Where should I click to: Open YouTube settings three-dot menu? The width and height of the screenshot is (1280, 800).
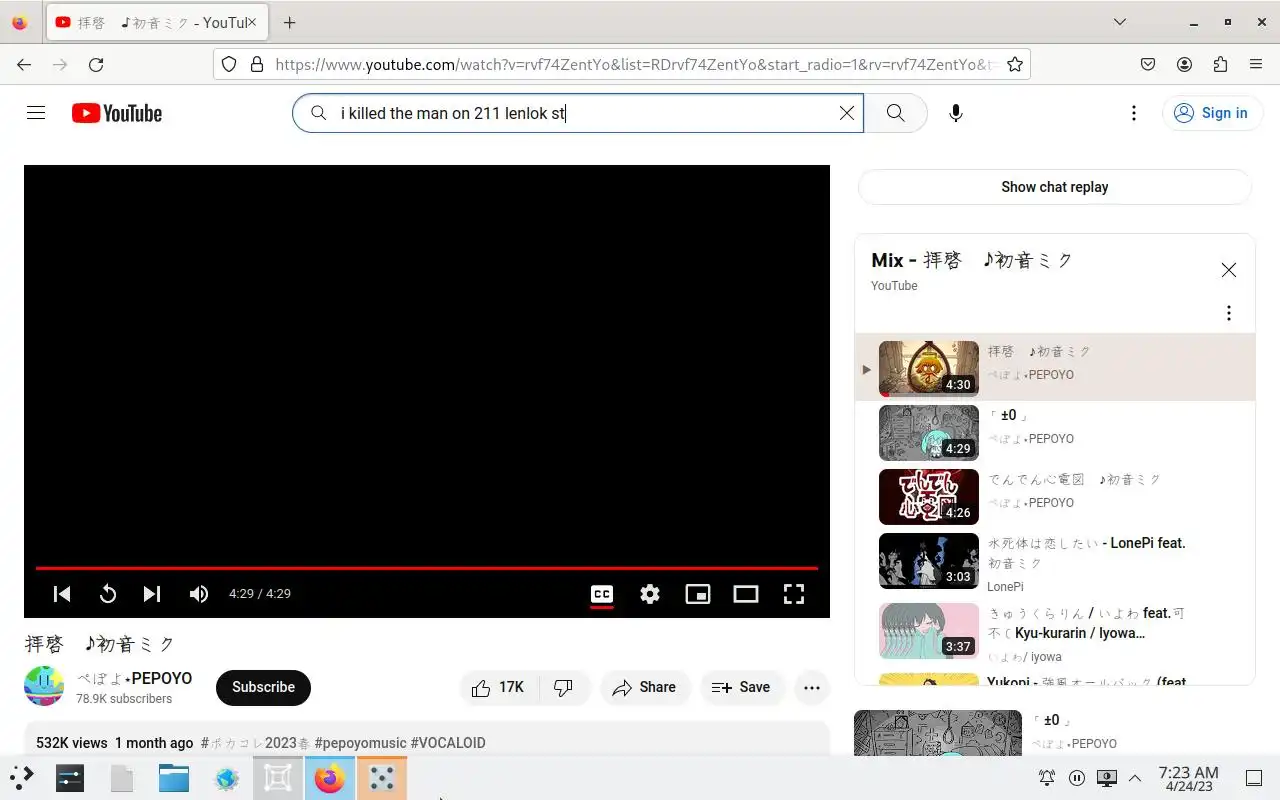click(1133, 113)
